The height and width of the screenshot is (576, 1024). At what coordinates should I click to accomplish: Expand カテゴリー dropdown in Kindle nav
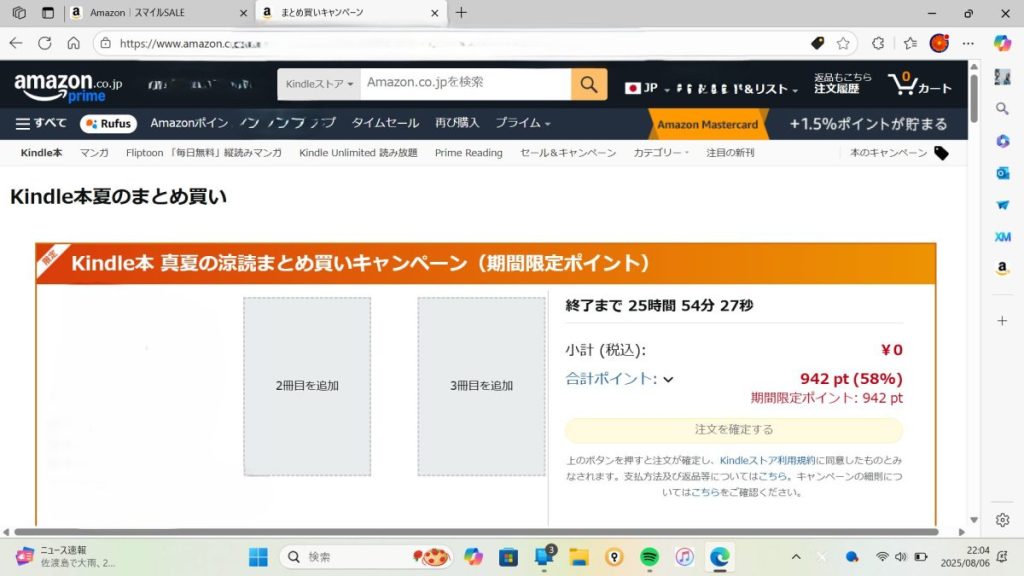point(661,153)
